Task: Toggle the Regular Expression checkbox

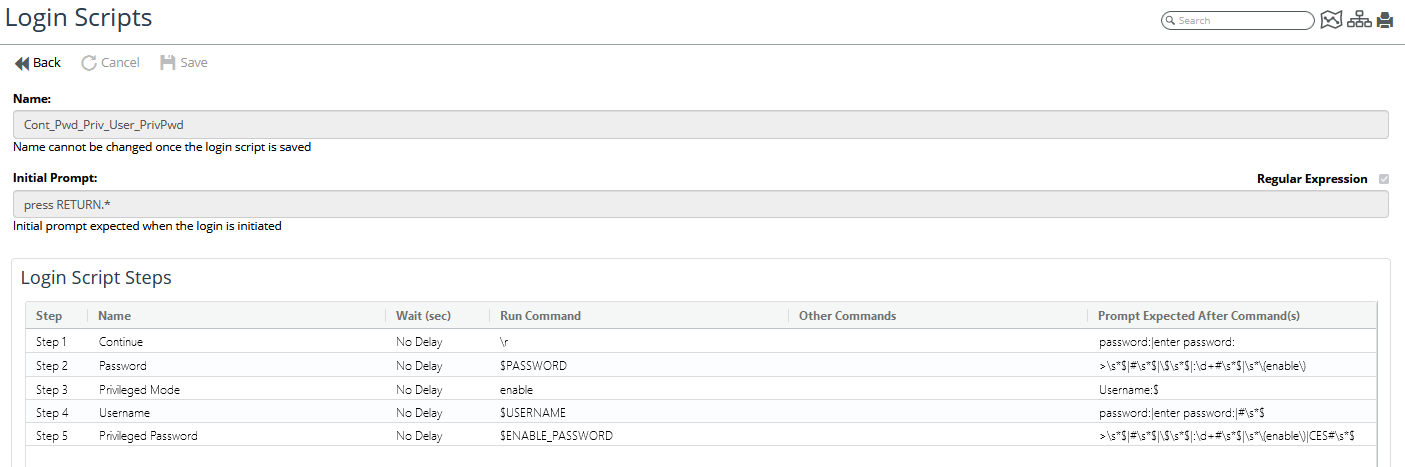Action: [1384, 179]
